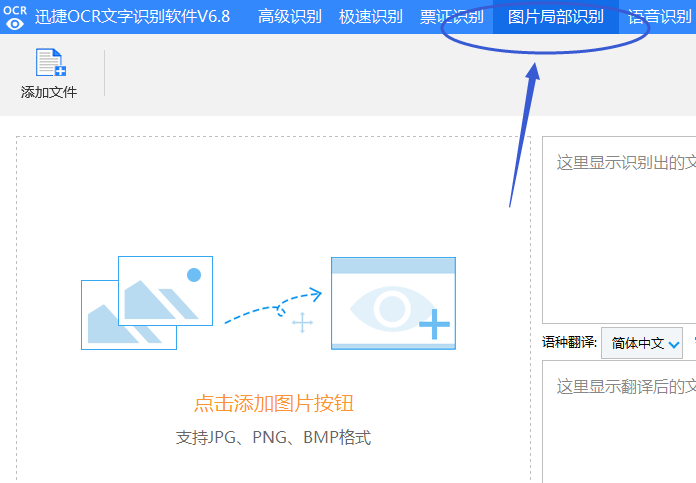This screenshot has width=696, height=483.
Task: Click the eye window plus illustration
Action: (x=393, y=303)
